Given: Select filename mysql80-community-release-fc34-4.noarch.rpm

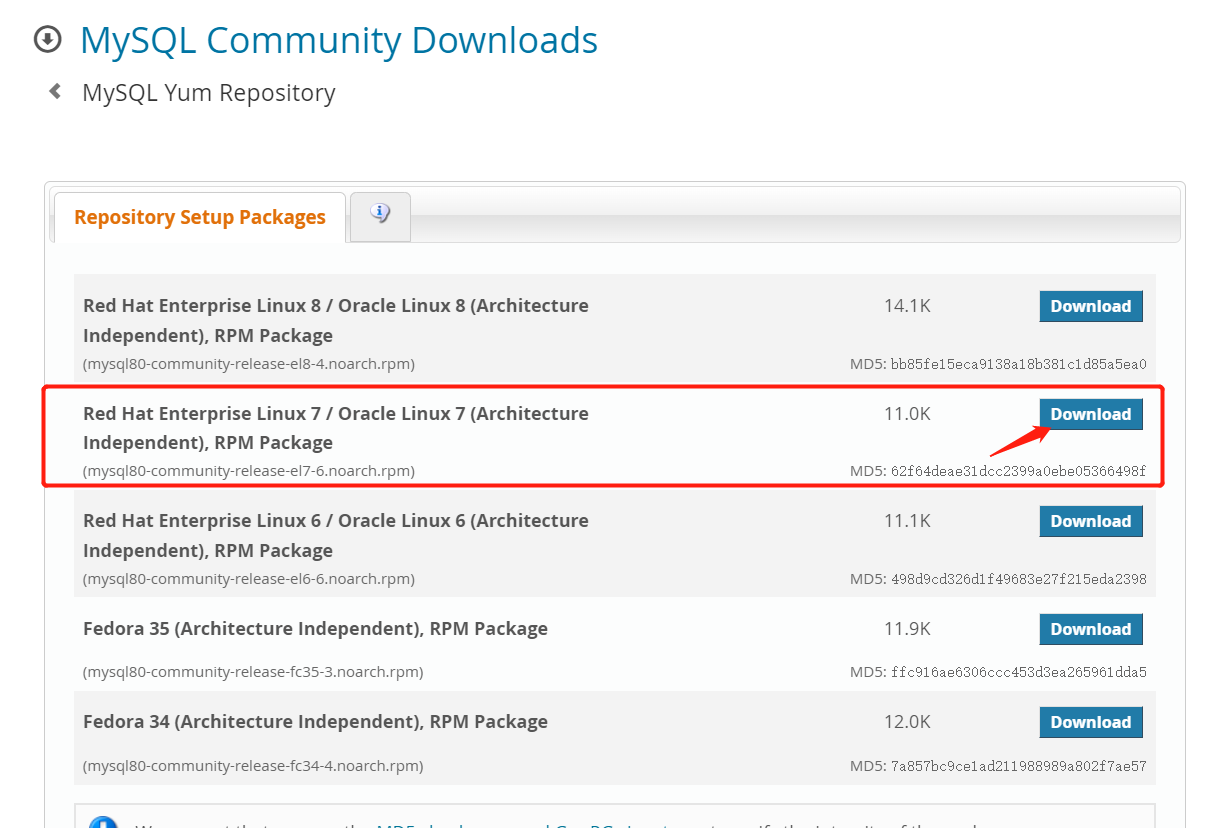Looking at the screenshot, I should (x=253, y=766).
